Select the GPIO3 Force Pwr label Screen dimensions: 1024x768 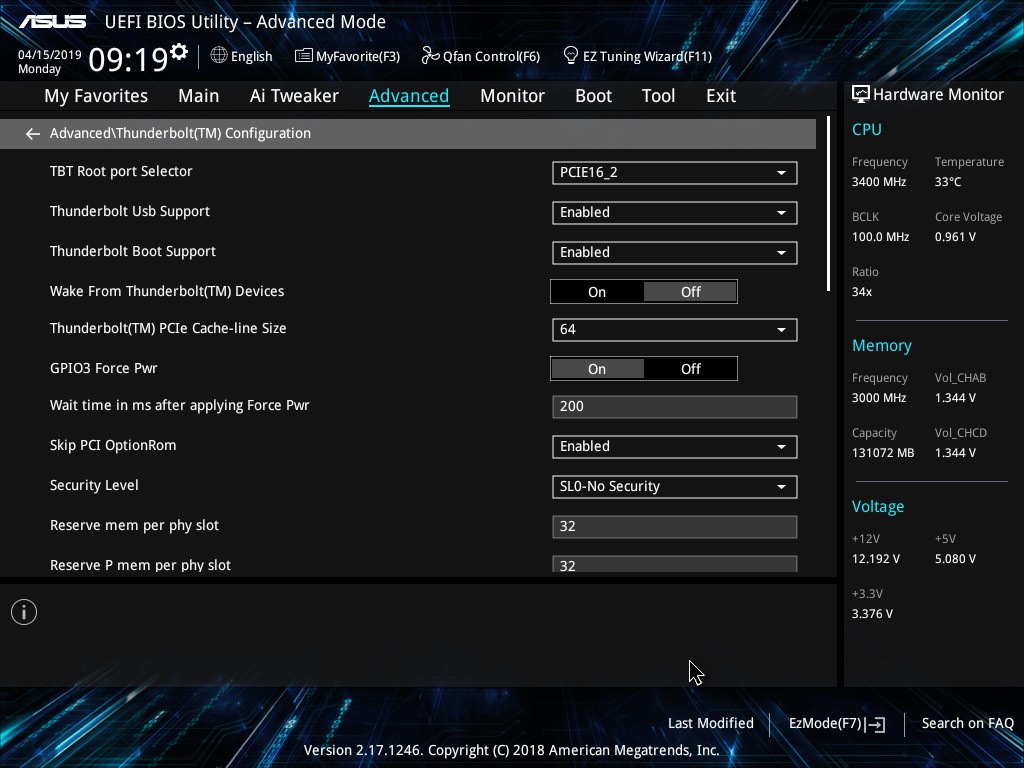tap(104, 368)
